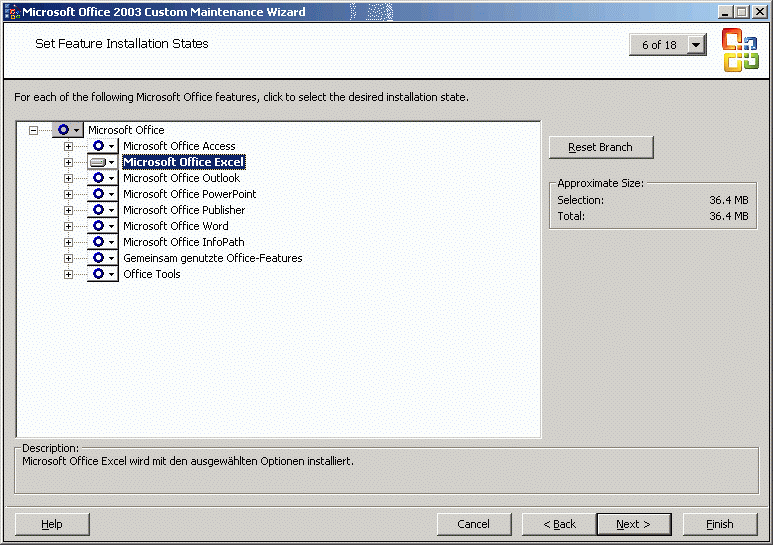773x545 pixels.
Task: Open install state icon for Gemeinsam genutzte Office-Features
Action: (103, 258)
